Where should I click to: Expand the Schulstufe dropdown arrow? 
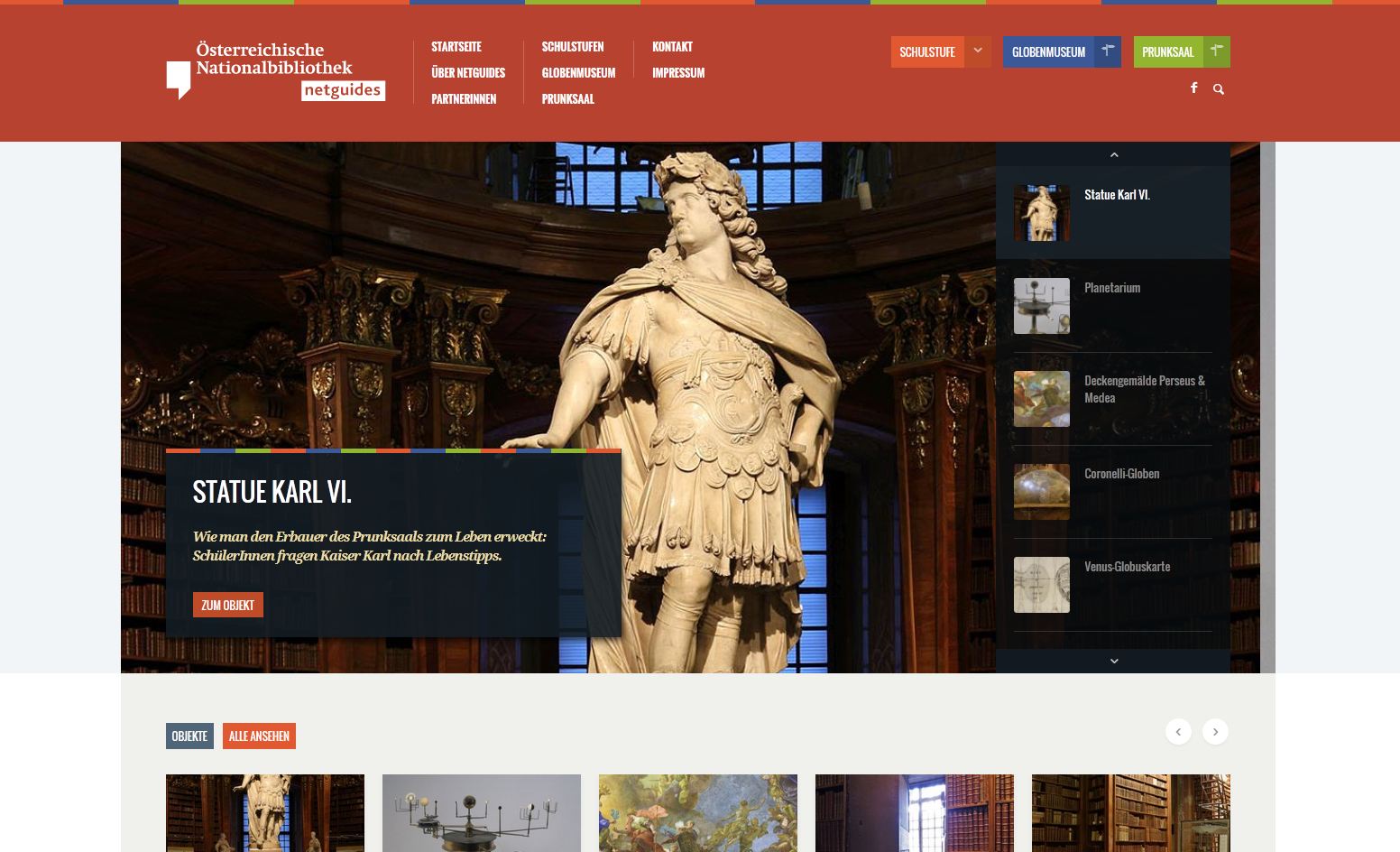[978, 51]
